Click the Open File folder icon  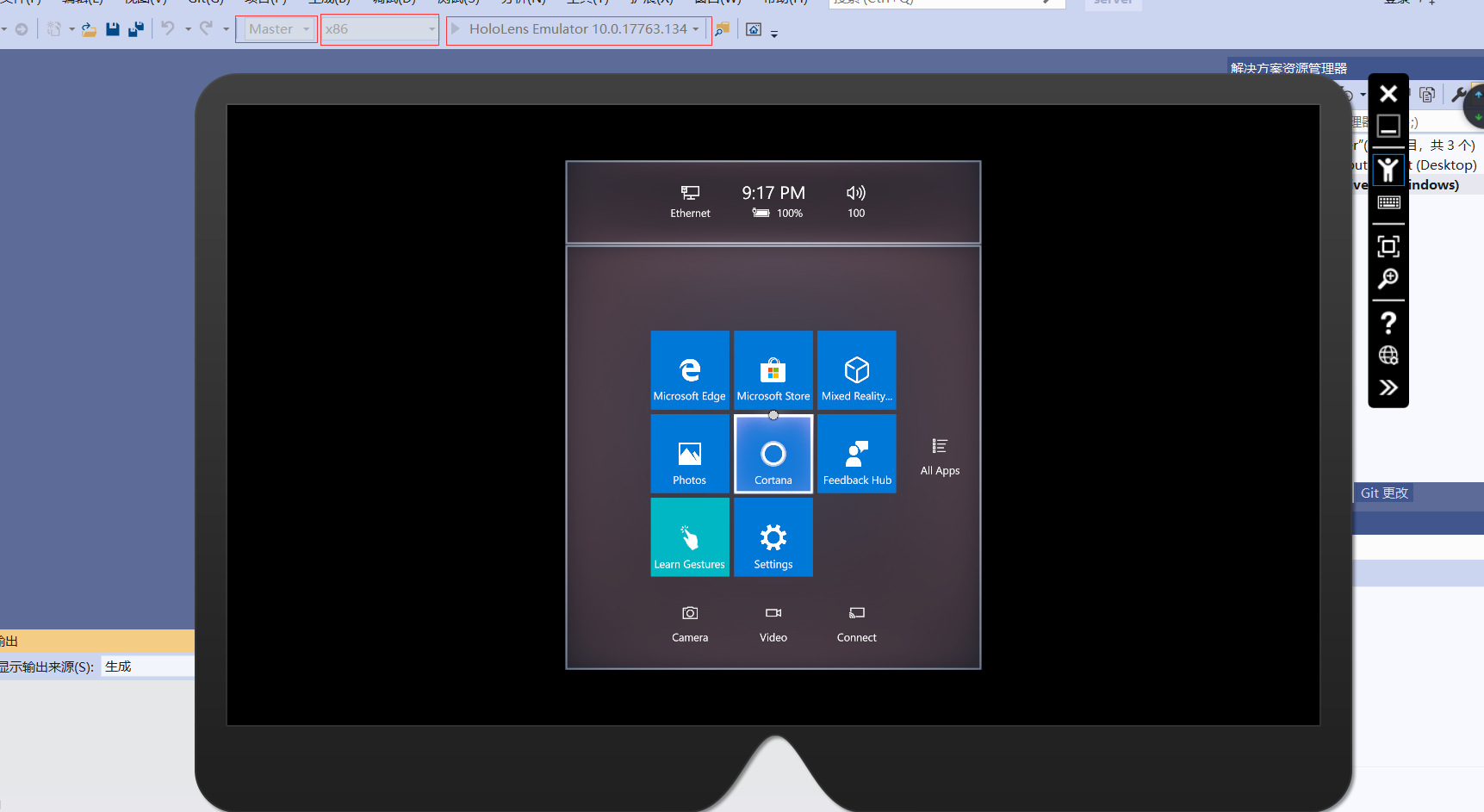pos(89,29)
